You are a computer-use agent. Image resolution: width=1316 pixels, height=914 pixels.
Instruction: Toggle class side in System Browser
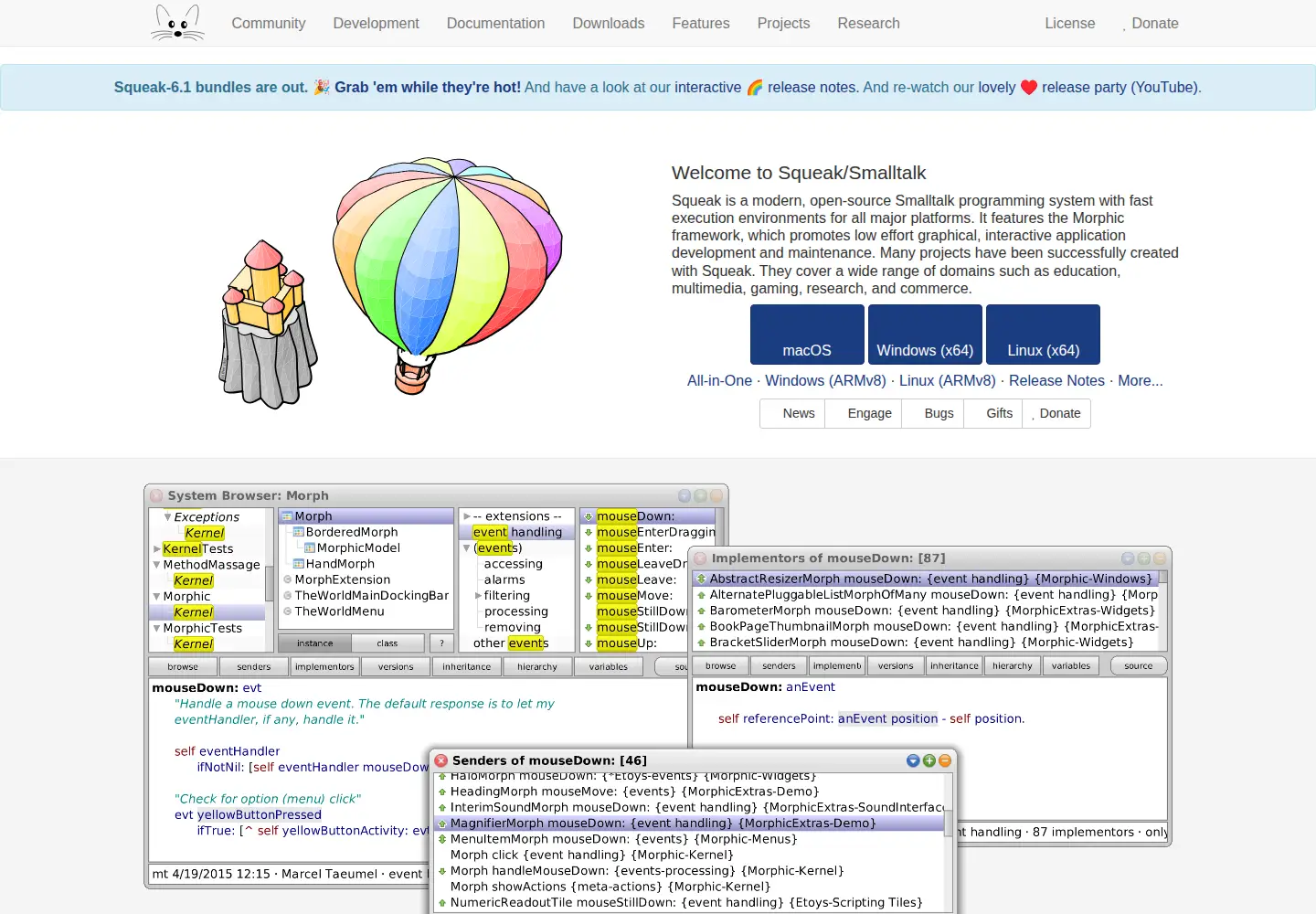coord(387,643)
